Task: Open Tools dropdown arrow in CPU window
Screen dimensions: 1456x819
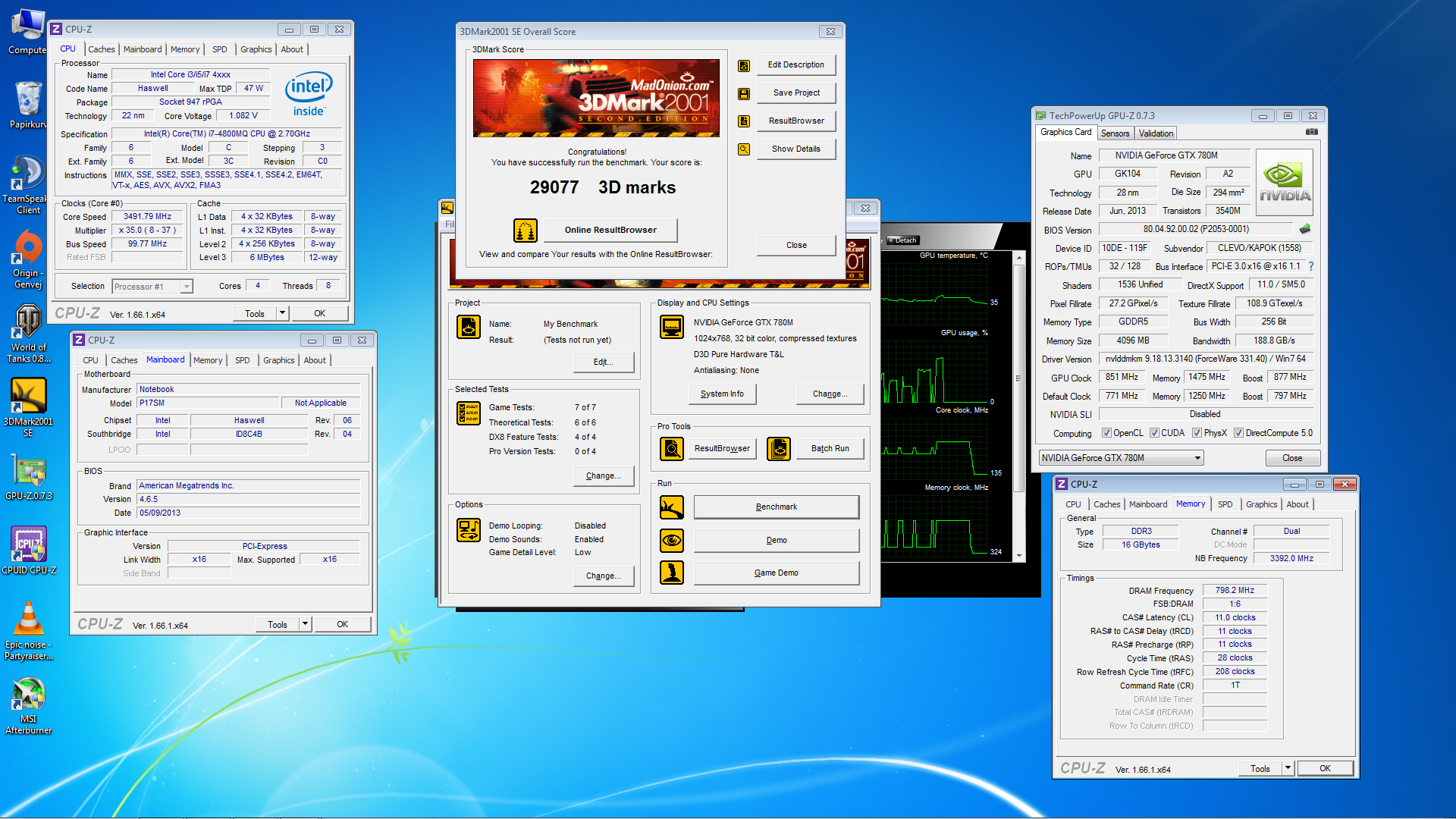Action: point(282,313)
